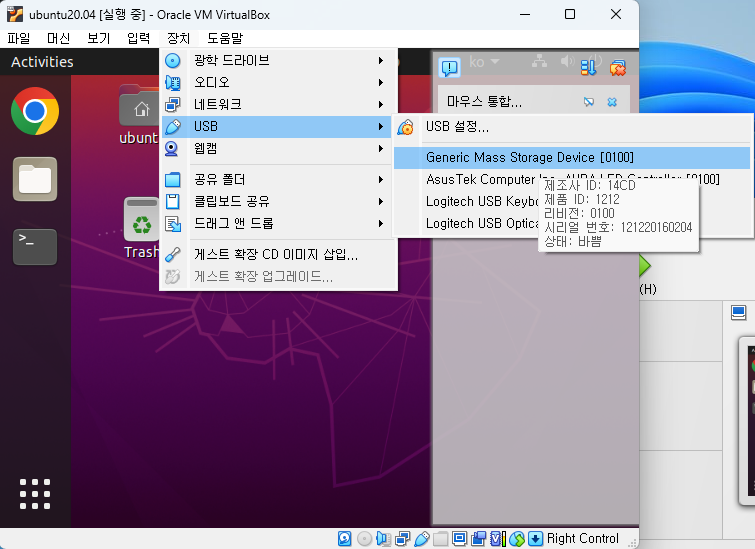Delete all notifications with red X icon
This screenshot has height=549, width=755.
(x=617, y=68)
